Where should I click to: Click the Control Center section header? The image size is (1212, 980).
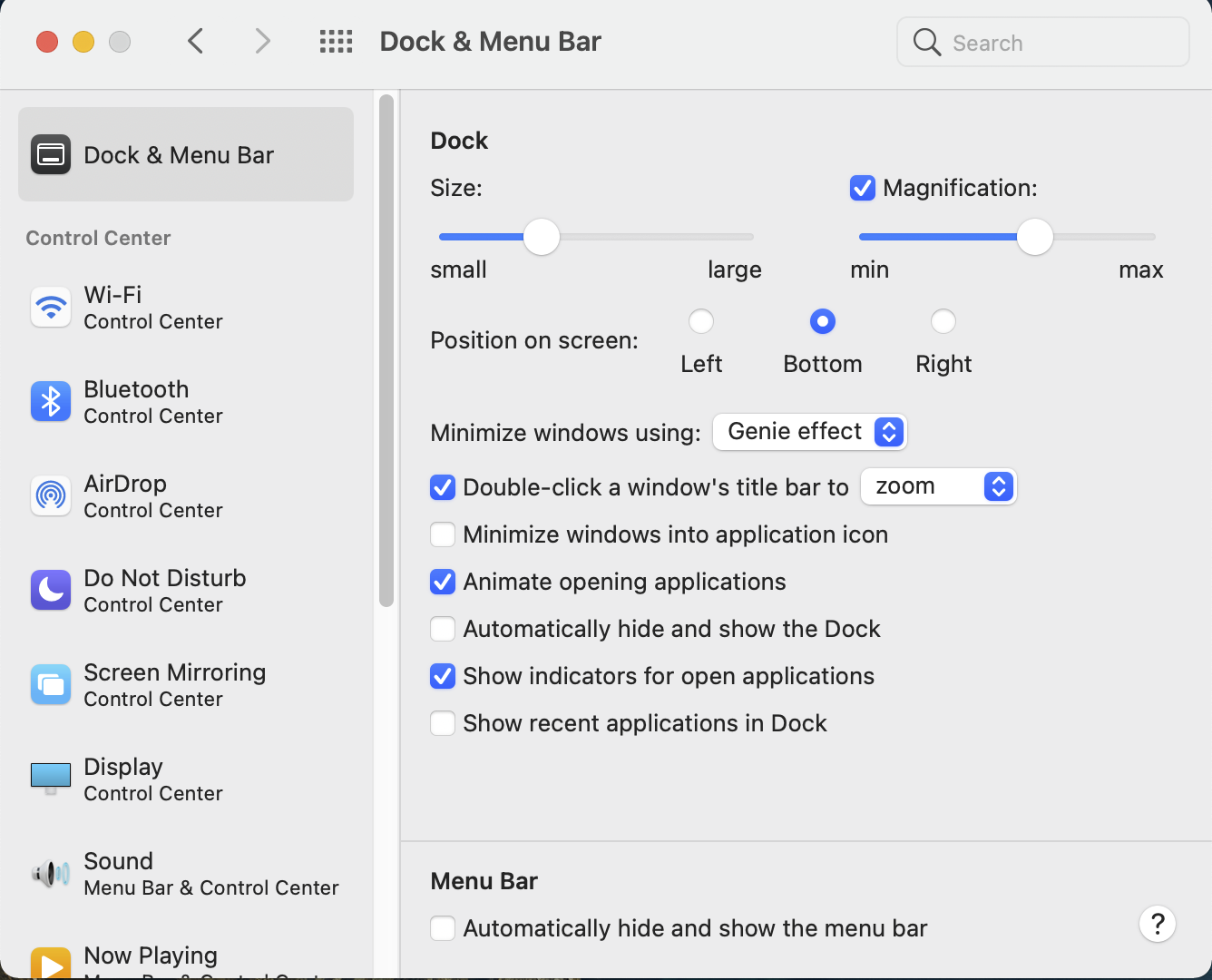pyautogui.click(x=98, y=238)
